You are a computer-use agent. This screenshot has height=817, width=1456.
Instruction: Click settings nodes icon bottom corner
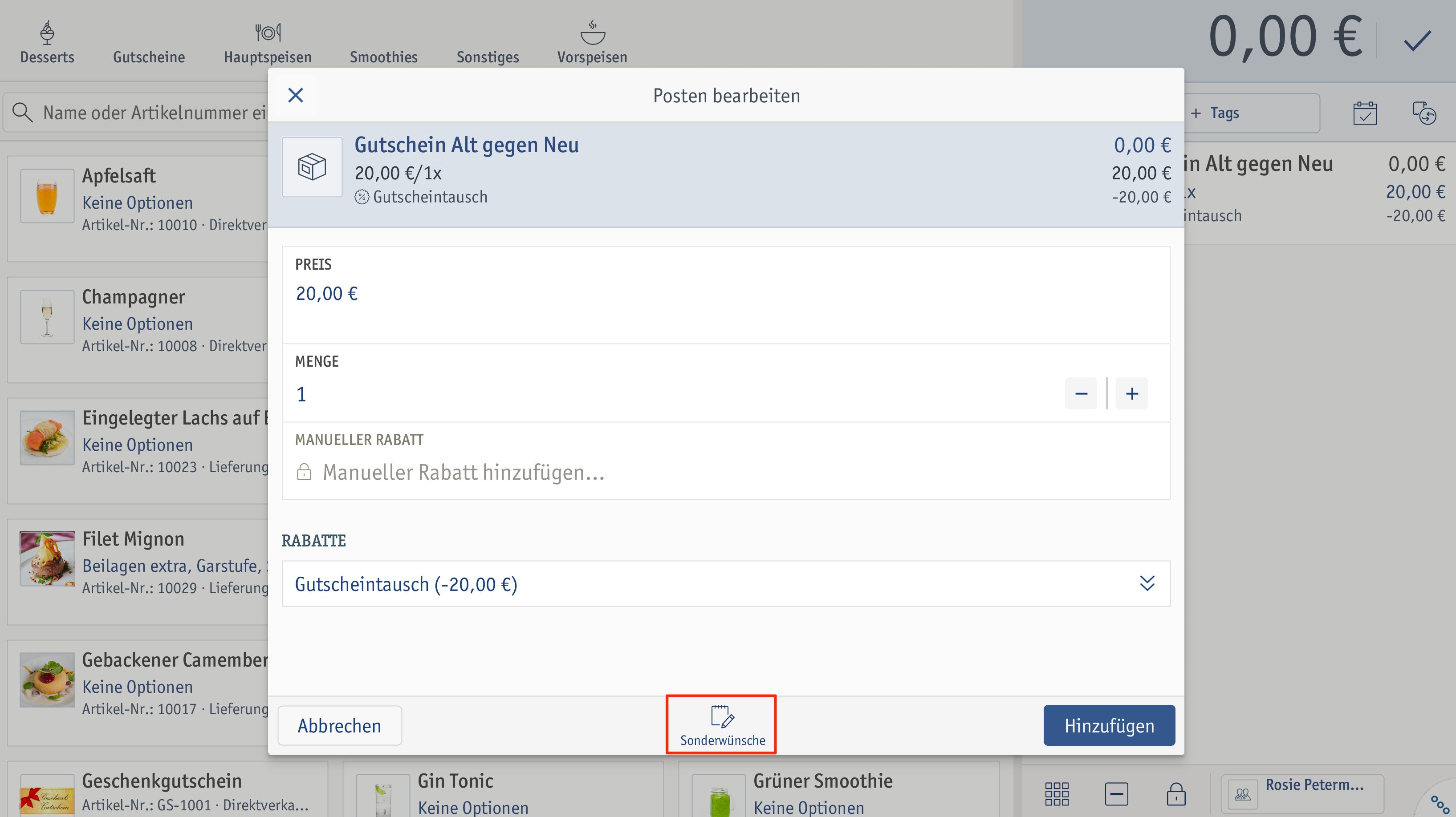[x=1439, y=804]
